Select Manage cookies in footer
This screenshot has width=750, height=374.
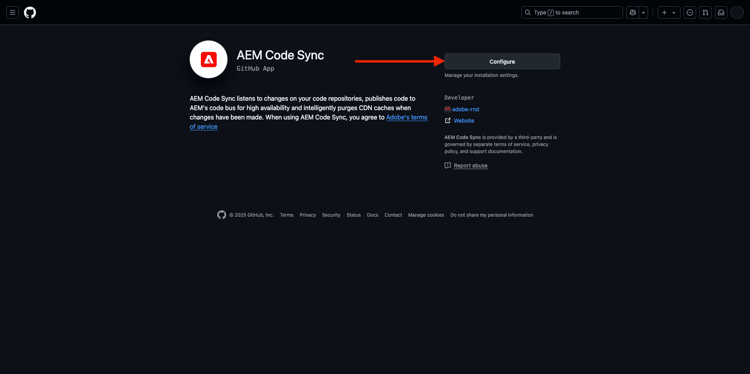tap(426, 215)
